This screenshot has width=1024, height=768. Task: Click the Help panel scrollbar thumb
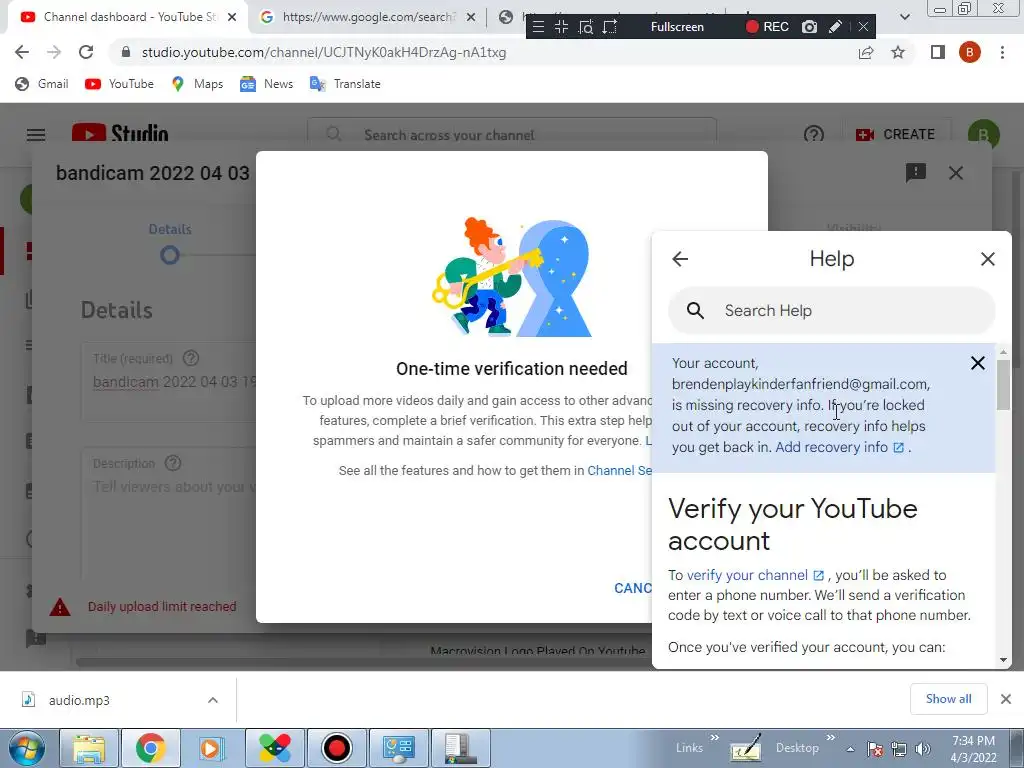[x=1004, y=385]
